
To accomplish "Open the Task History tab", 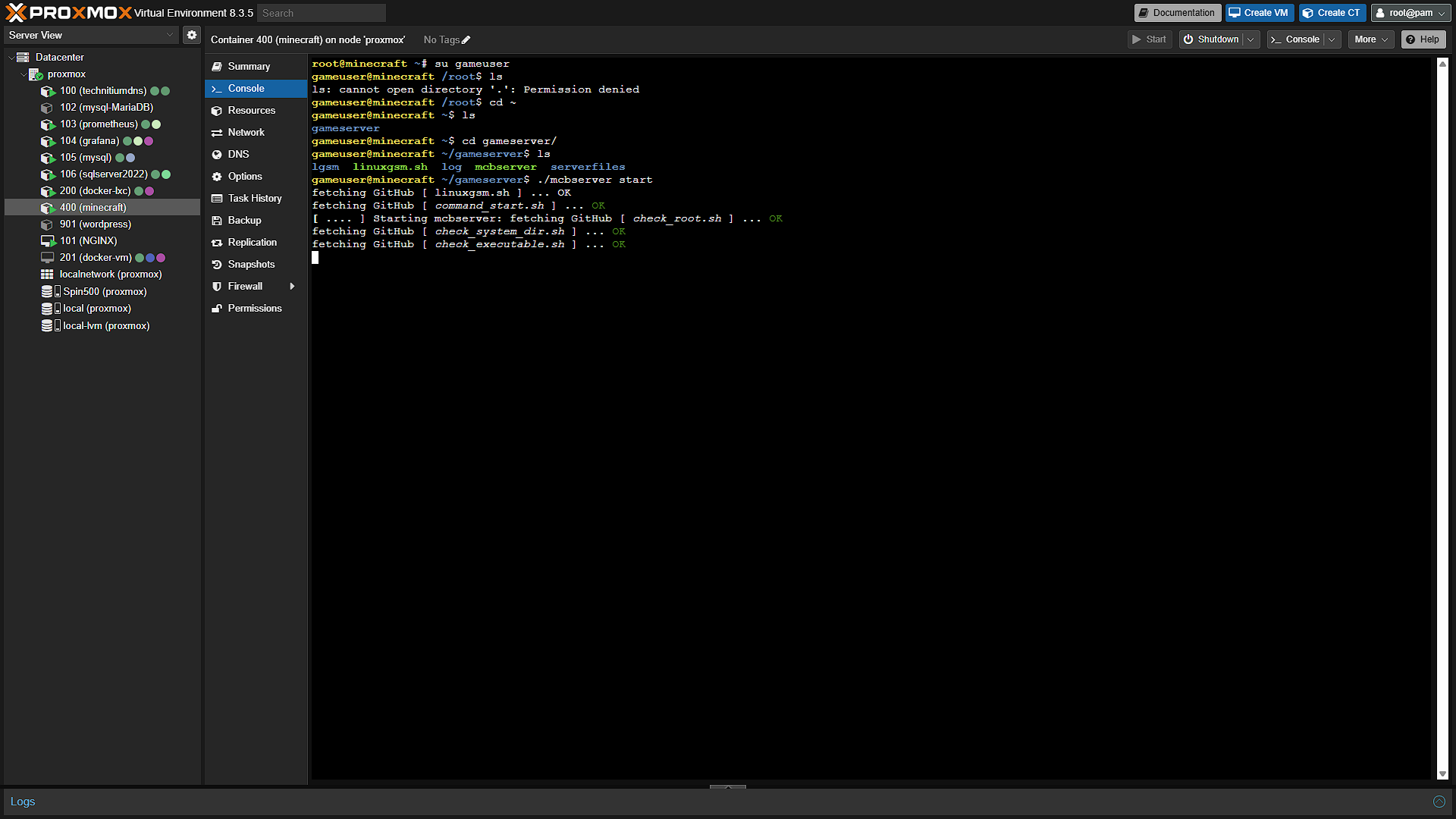I will 256,199.
